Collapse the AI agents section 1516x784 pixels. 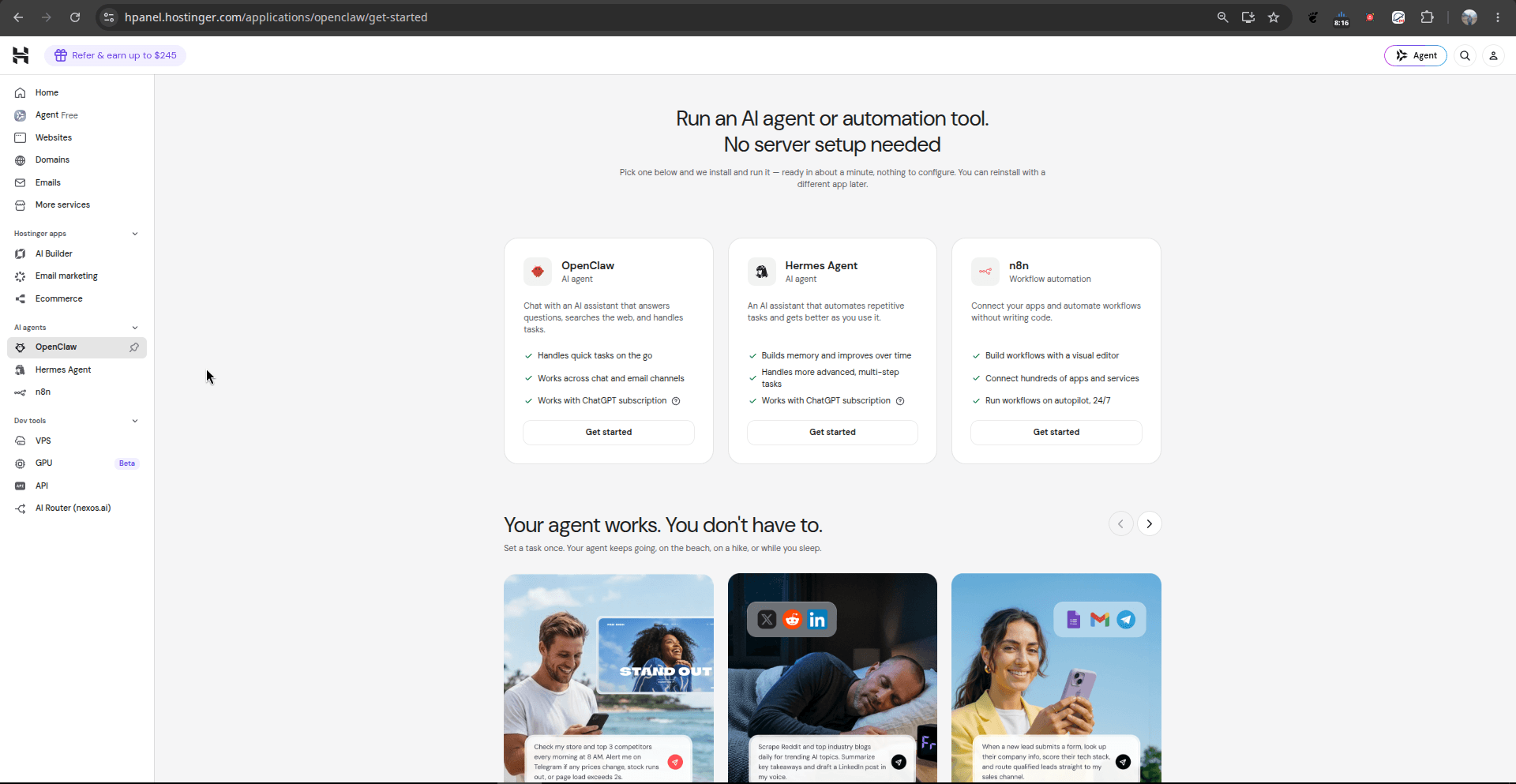(135, 328)
